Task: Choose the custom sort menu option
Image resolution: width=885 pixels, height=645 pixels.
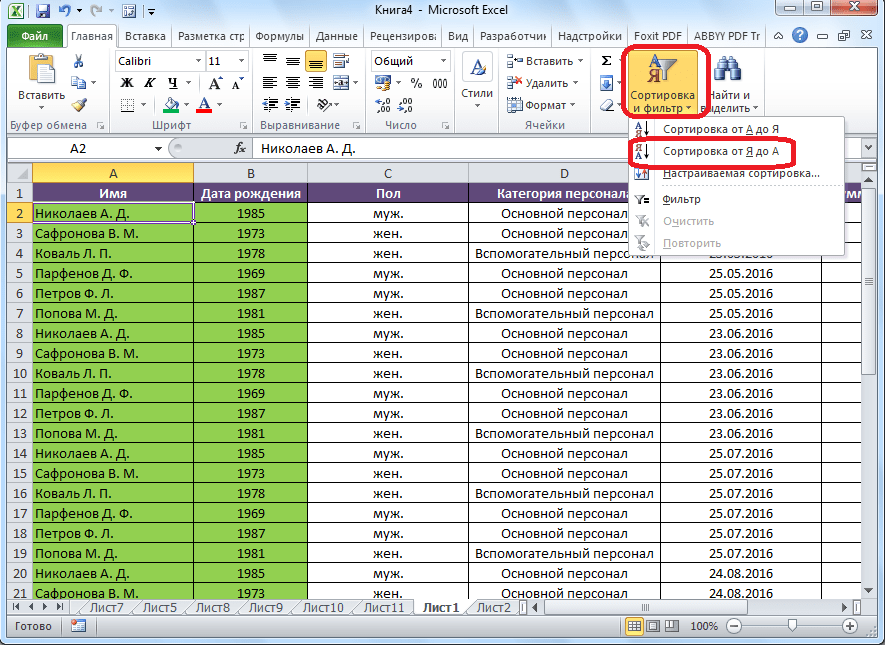Action: coord(740,173)
